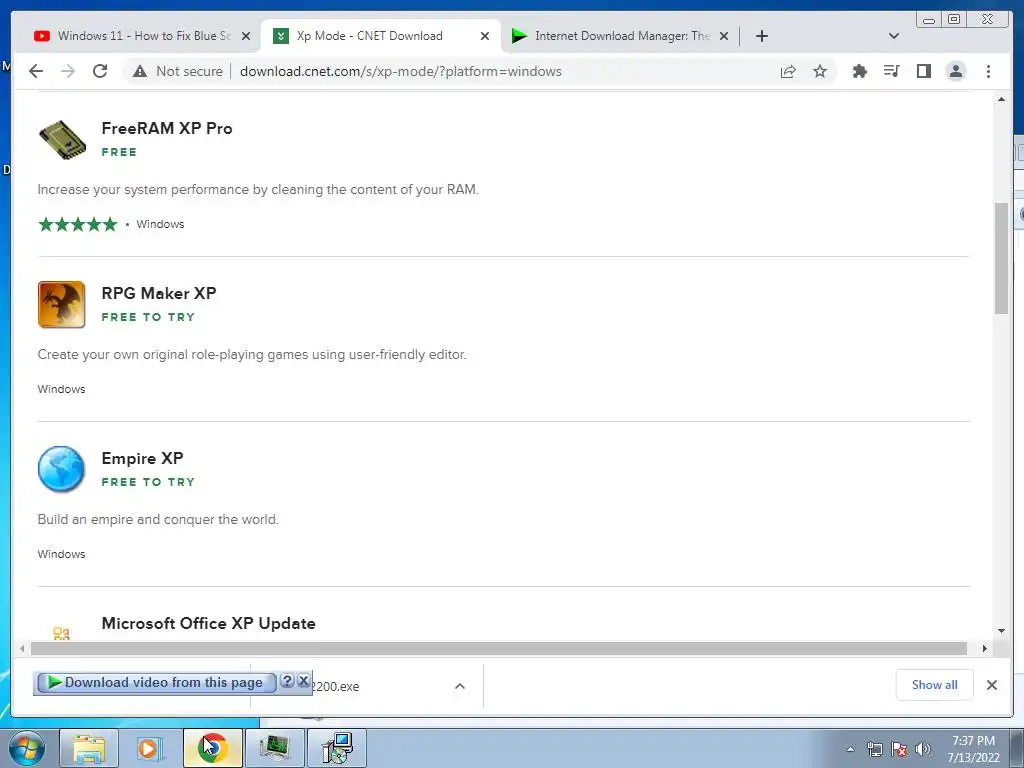Image resolution: width=1024 pixels, height=768 pixels.
Task: Click the network tray icon
Action: pyautogui.click(x=874, y=749)
